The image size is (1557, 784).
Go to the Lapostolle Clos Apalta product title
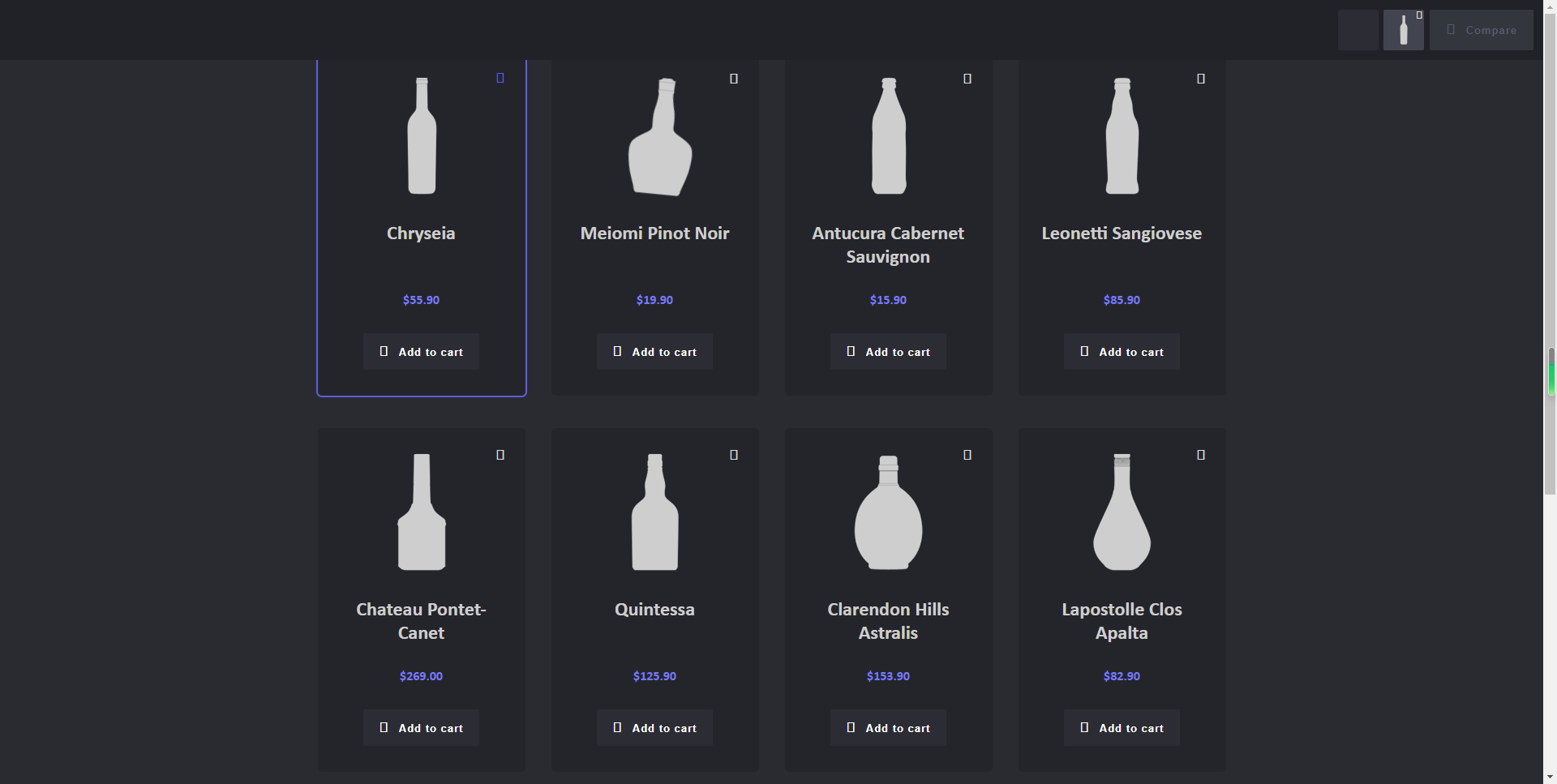(x=1122, y=621)
